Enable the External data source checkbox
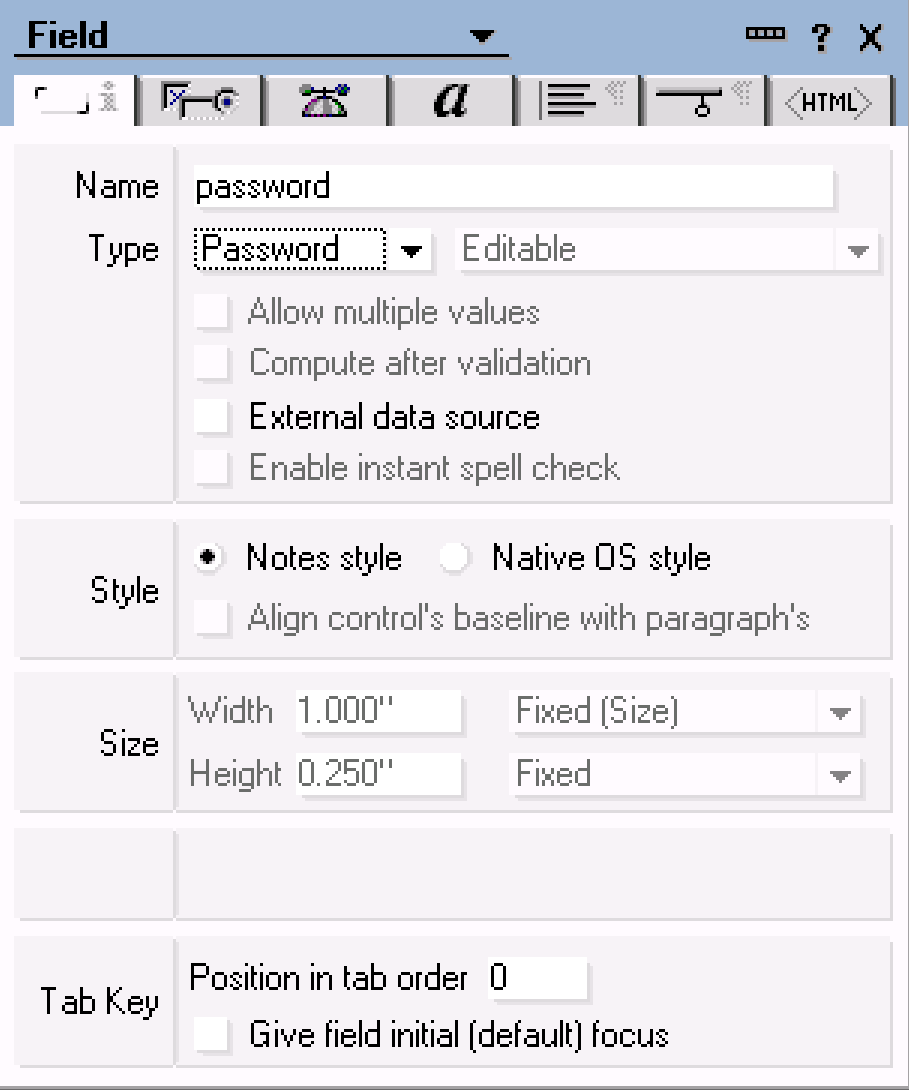Viewport: 909px width, 1090px height. coord(211,416)
